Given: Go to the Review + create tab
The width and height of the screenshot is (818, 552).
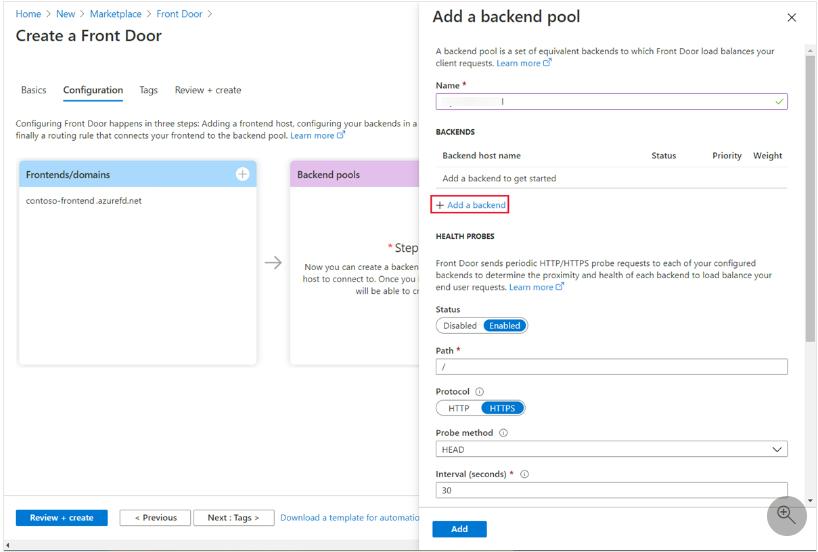Looking at the screenshot, I should (208, 90).
